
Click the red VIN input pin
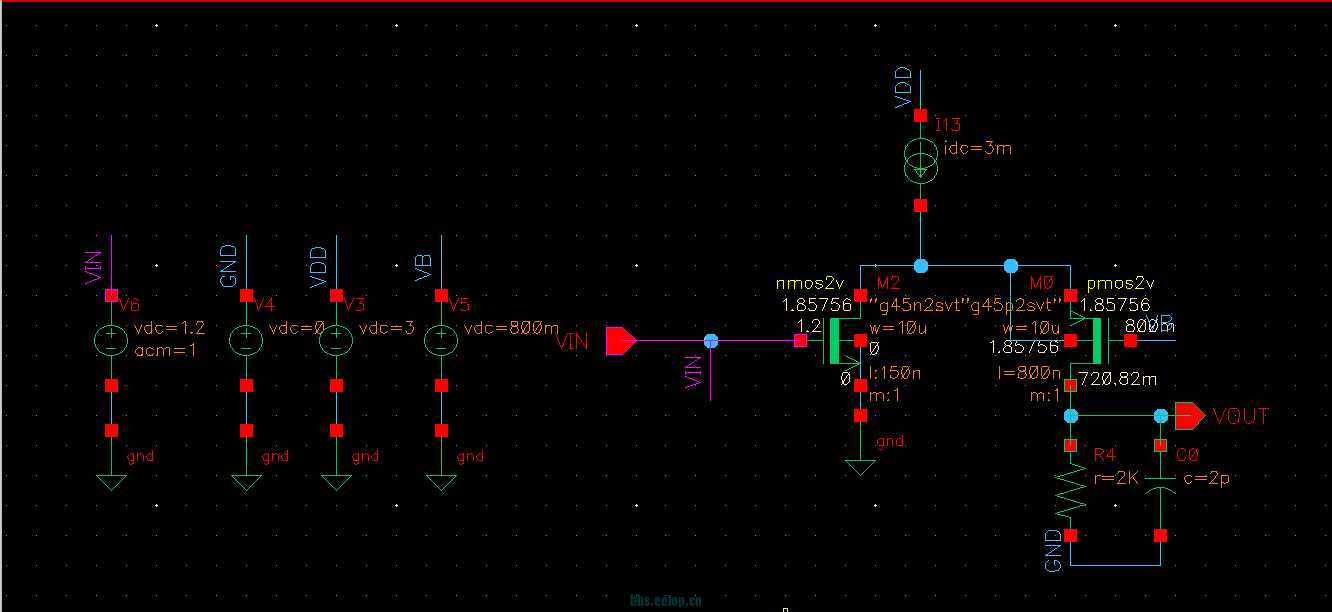(621, 341)
